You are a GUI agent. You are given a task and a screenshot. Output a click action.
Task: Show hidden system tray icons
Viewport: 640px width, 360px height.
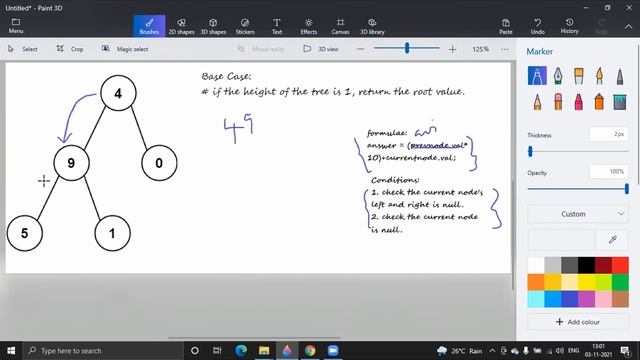point(492,351)
